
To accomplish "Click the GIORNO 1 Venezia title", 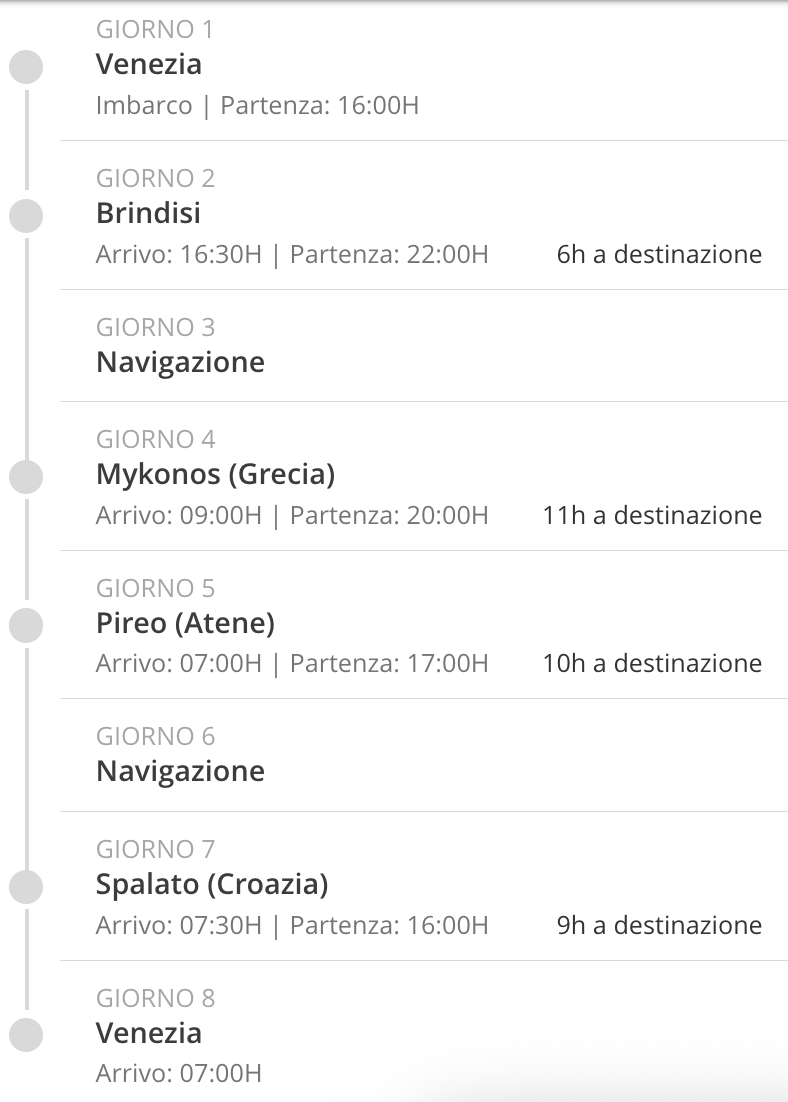I will [x=149, y=64].
